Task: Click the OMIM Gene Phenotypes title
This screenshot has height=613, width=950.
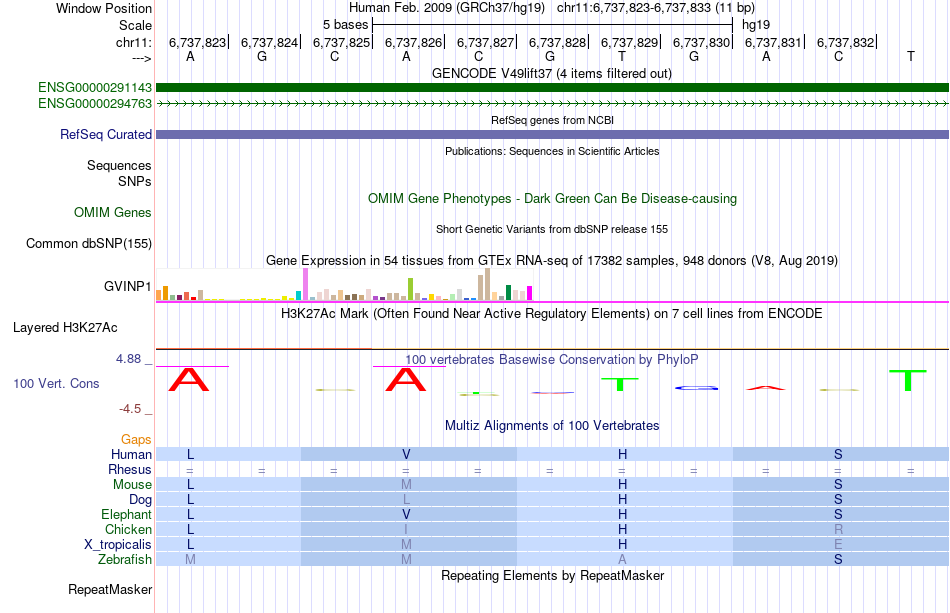Action: coord(552,199)
